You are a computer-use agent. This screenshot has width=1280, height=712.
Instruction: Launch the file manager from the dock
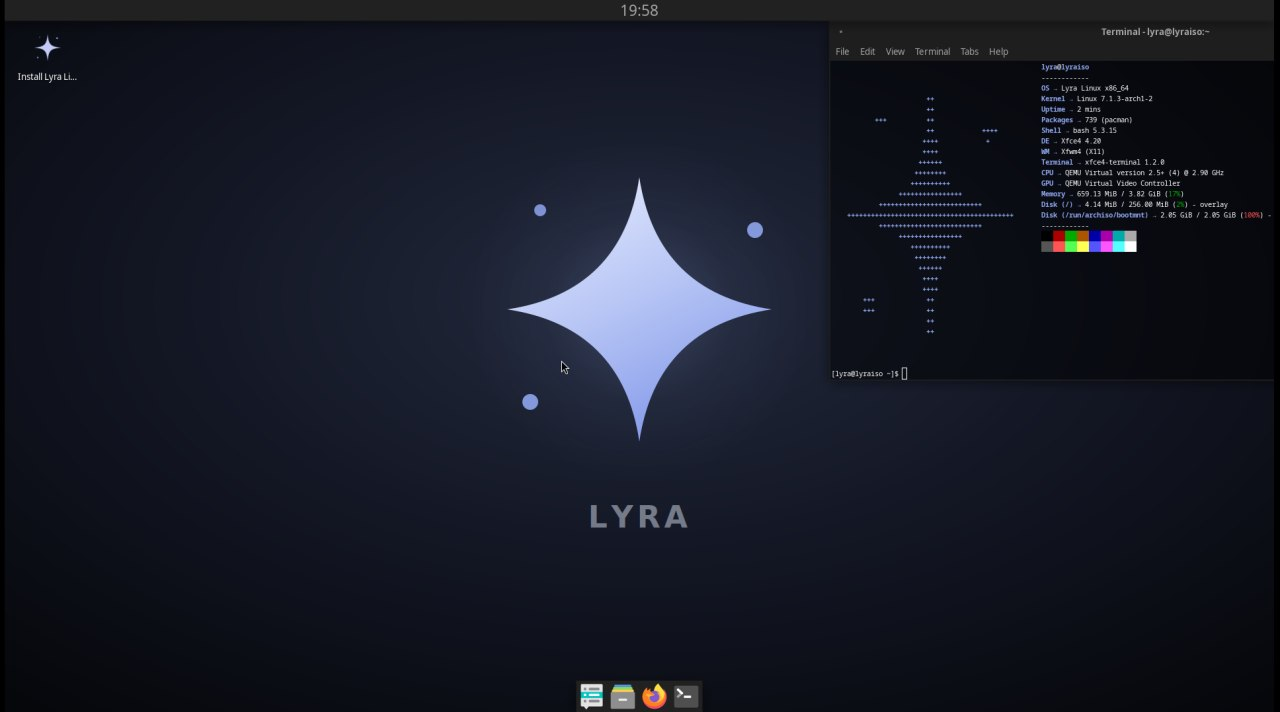click(x=623, y=696)
